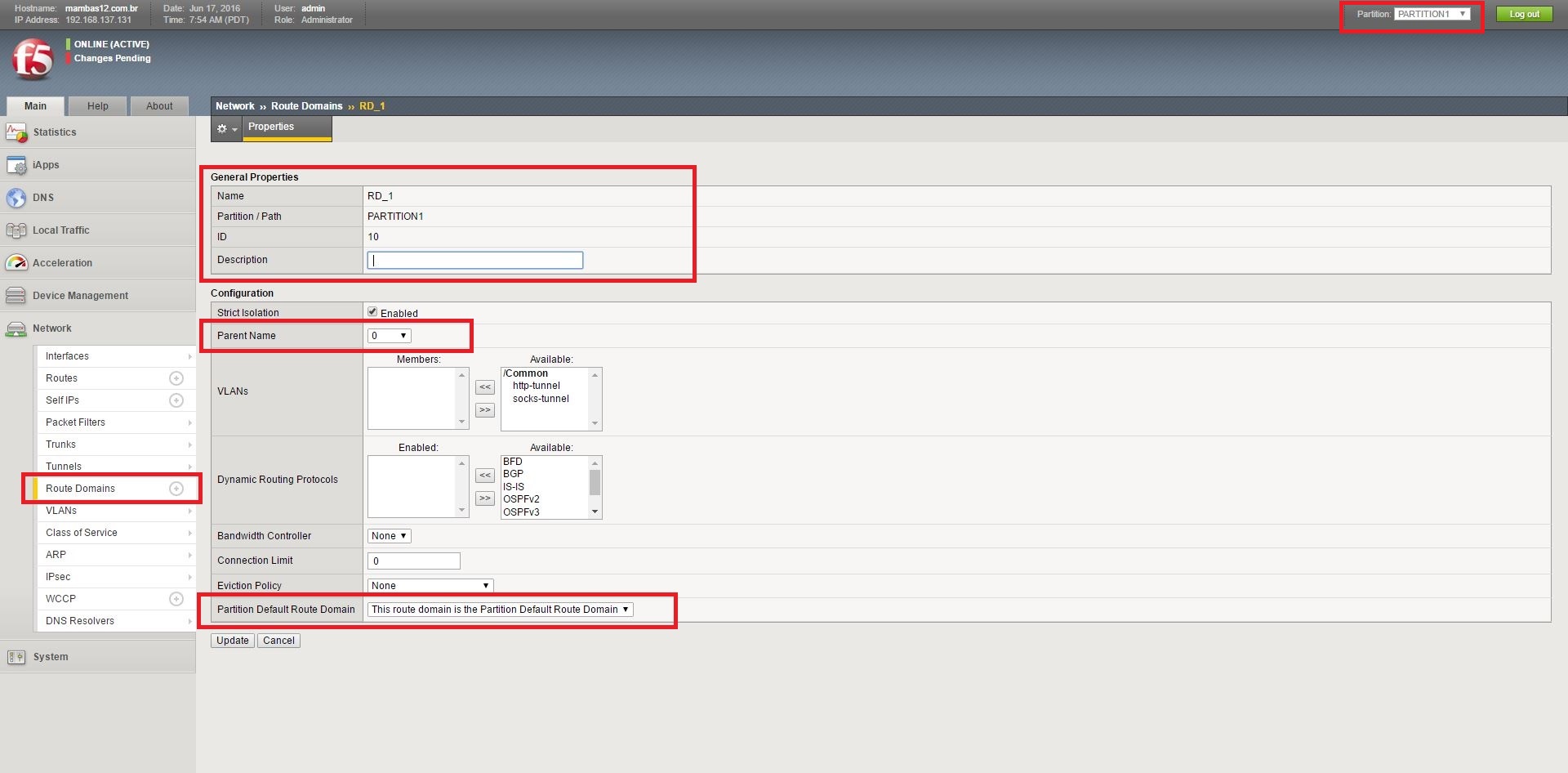
Task: Click plus icon next to Self IPs
Action: tap(176, 400)
